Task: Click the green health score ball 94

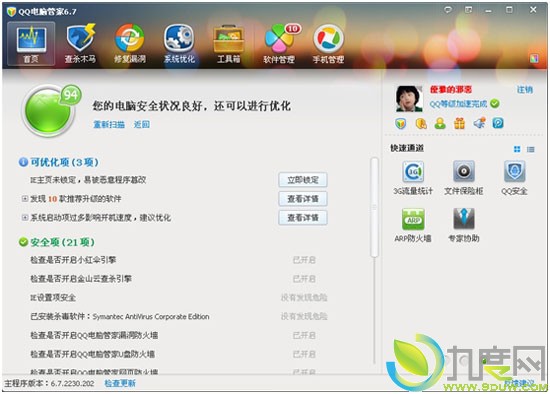Action: (49, 110)
